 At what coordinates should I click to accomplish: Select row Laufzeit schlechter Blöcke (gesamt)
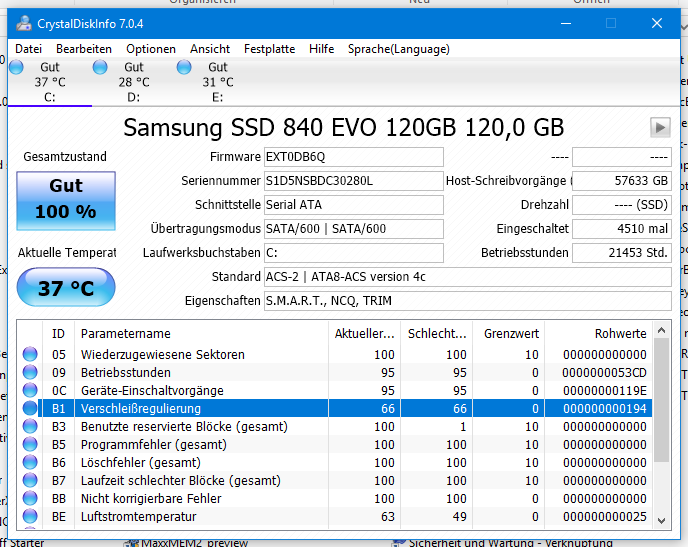click(x=335, y=480)
